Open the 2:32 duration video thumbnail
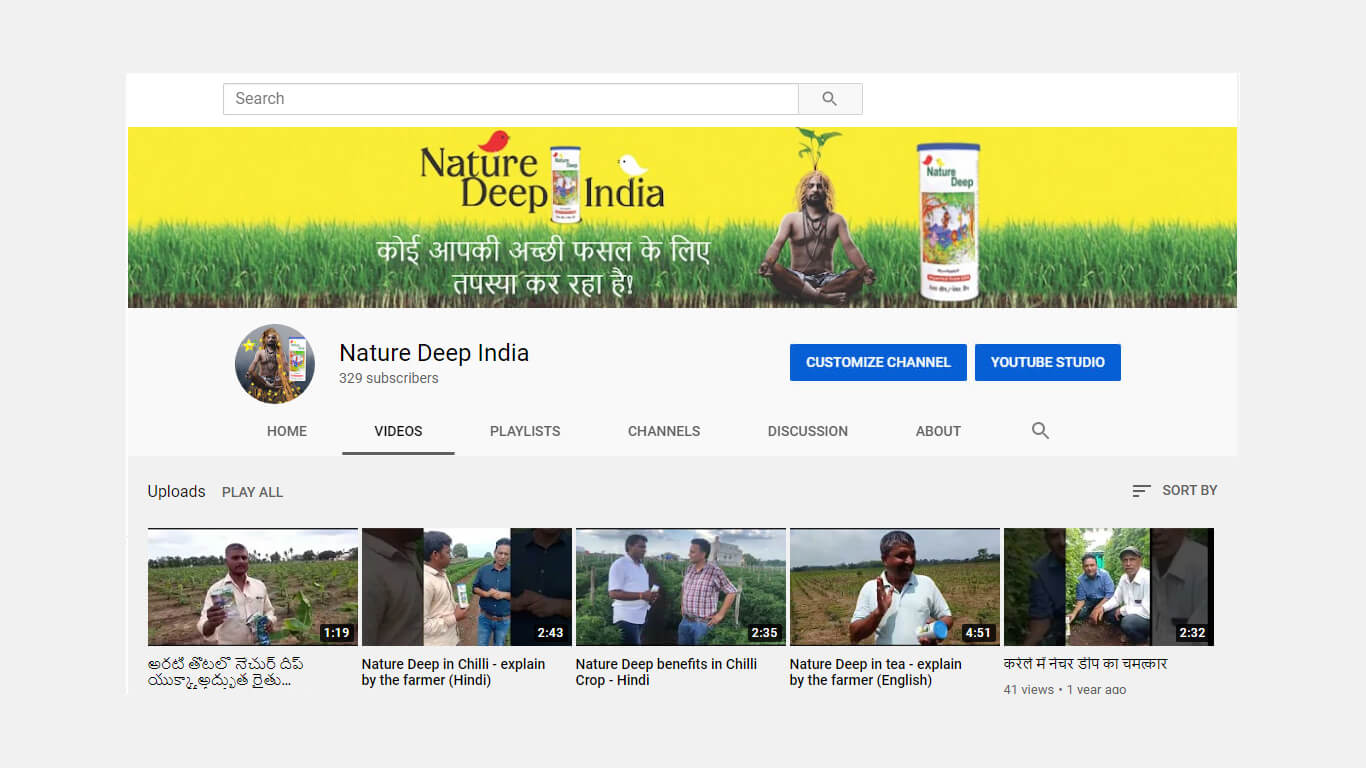 tap(1109, 587)
